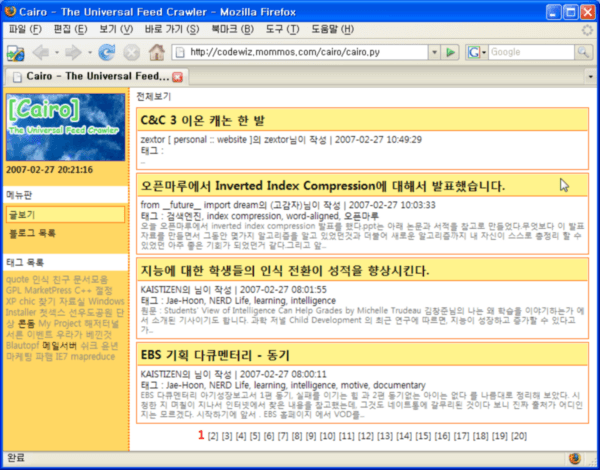The width and height of the screenshot is (600, 470).
Task: Click the green Go button beside URL
Action: click(x=451, y=52)
